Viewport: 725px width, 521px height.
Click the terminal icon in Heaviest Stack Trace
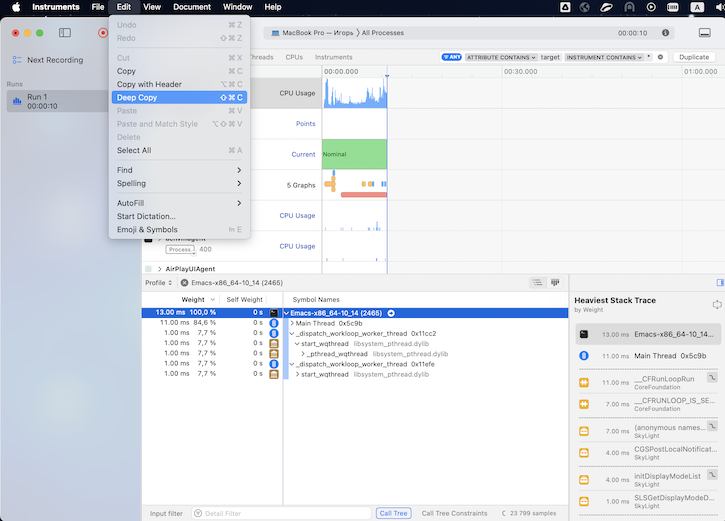pos(584,334)
